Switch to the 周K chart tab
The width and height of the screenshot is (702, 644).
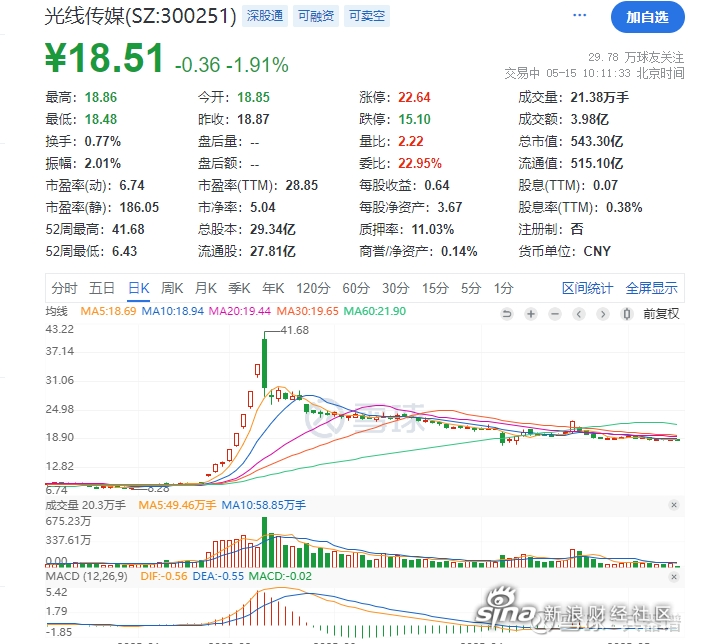pos(172,288)
